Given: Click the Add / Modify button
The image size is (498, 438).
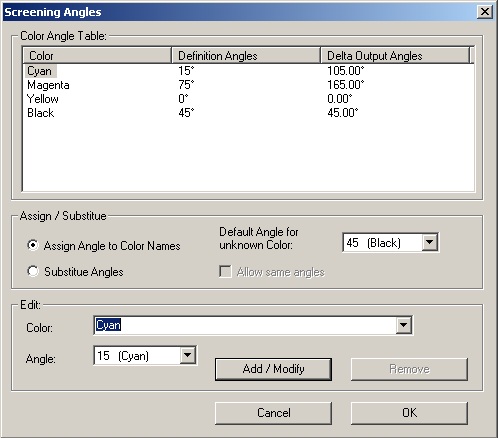Looking at the screenshot, I should (x=273, y=369).
